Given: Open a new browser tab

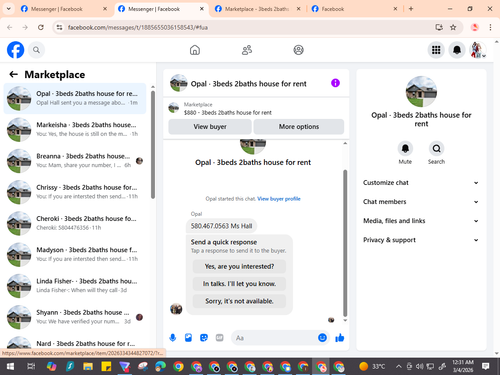Looking at the screenshot, I should (x=411, y=9).
